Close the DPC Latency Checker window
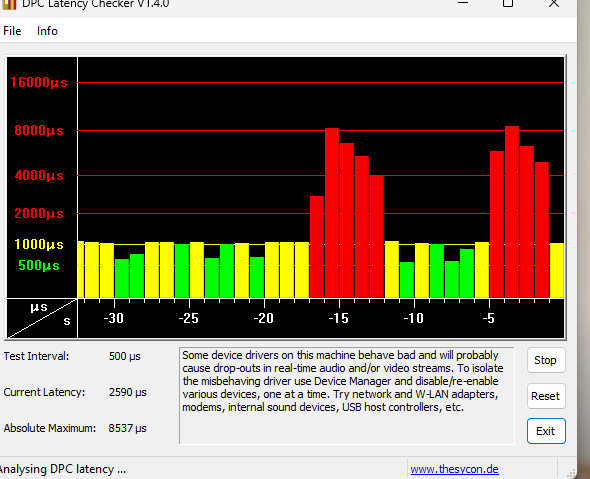 (554, 3)
